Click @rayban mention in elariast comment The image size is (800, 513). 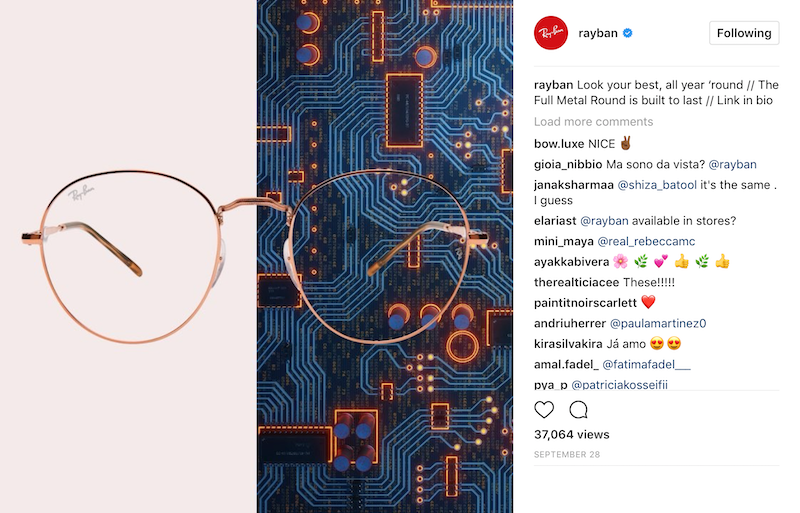[x=605, y=221]
